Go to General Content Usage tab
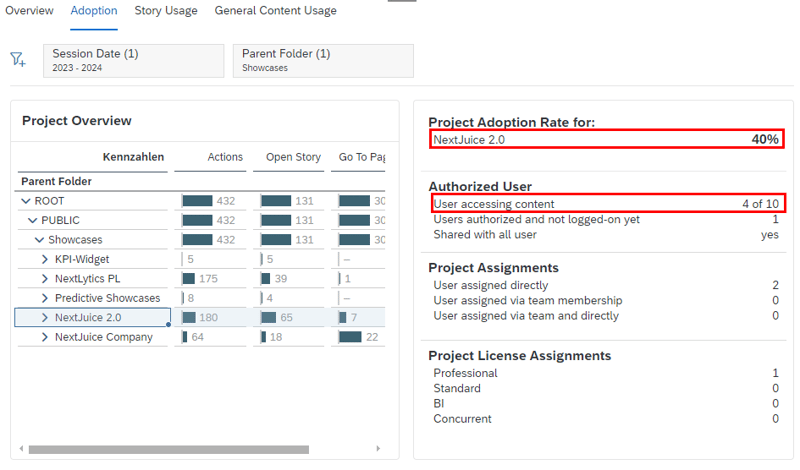 coord(276,11)
